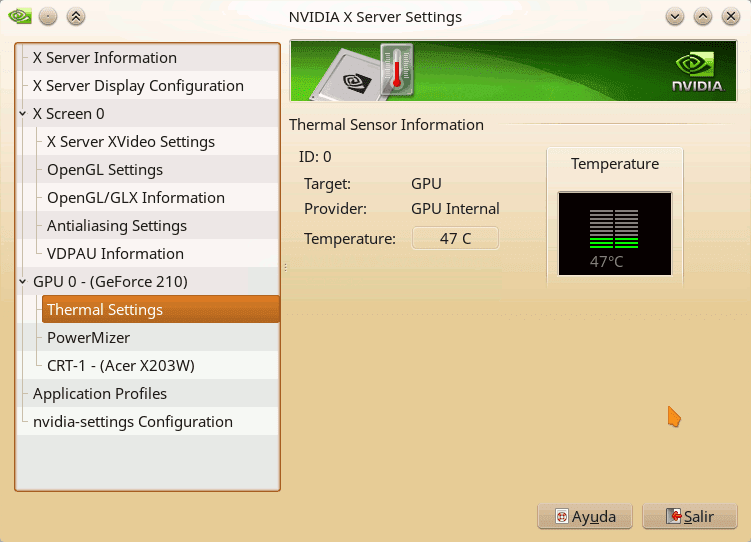Click the lifebuoy icon on Ayuda button

pyautogui.click(x=561, y=517)
